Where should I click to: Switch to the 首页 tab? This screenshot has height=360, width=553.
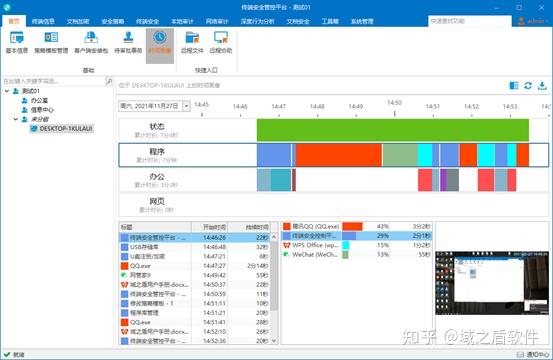tap(14, 21)
